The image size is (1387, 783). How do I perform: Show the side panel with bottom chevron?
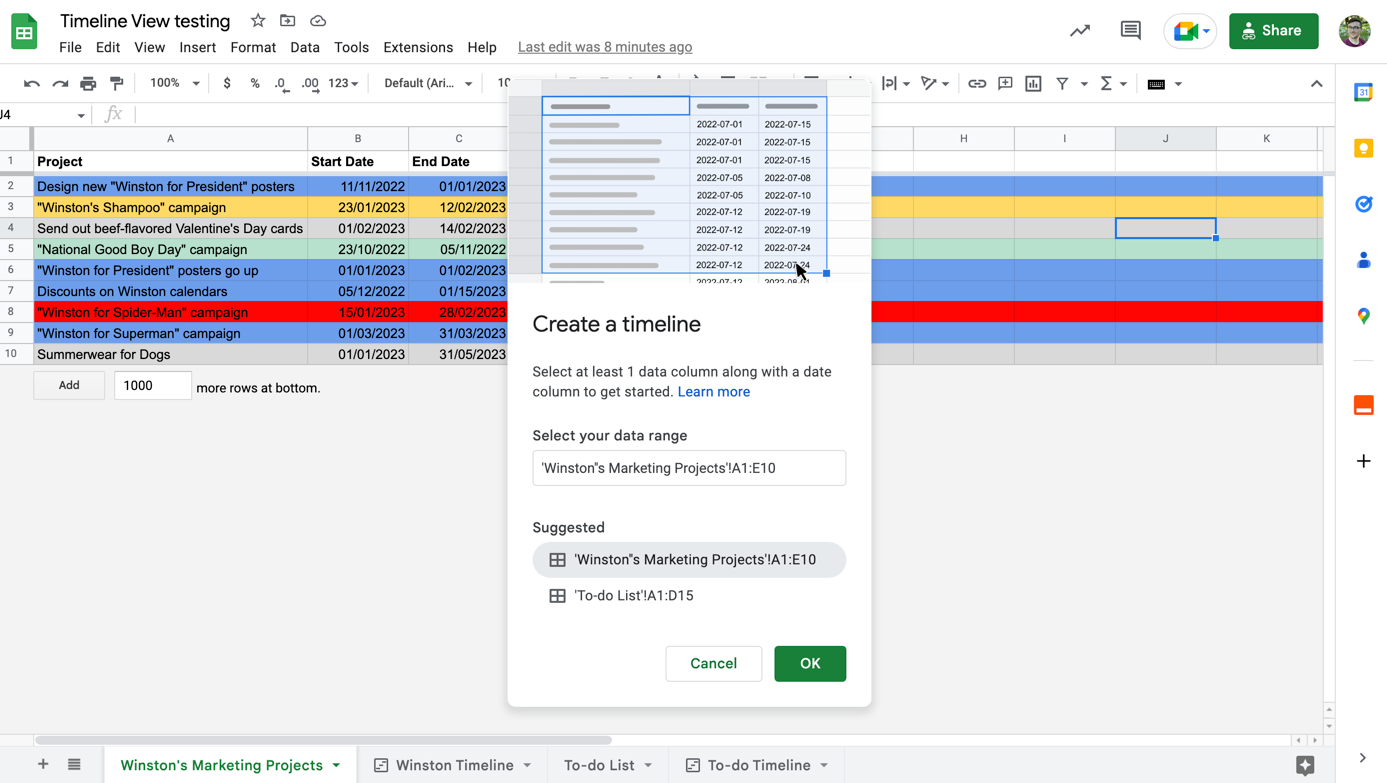tap(1362, 758)
